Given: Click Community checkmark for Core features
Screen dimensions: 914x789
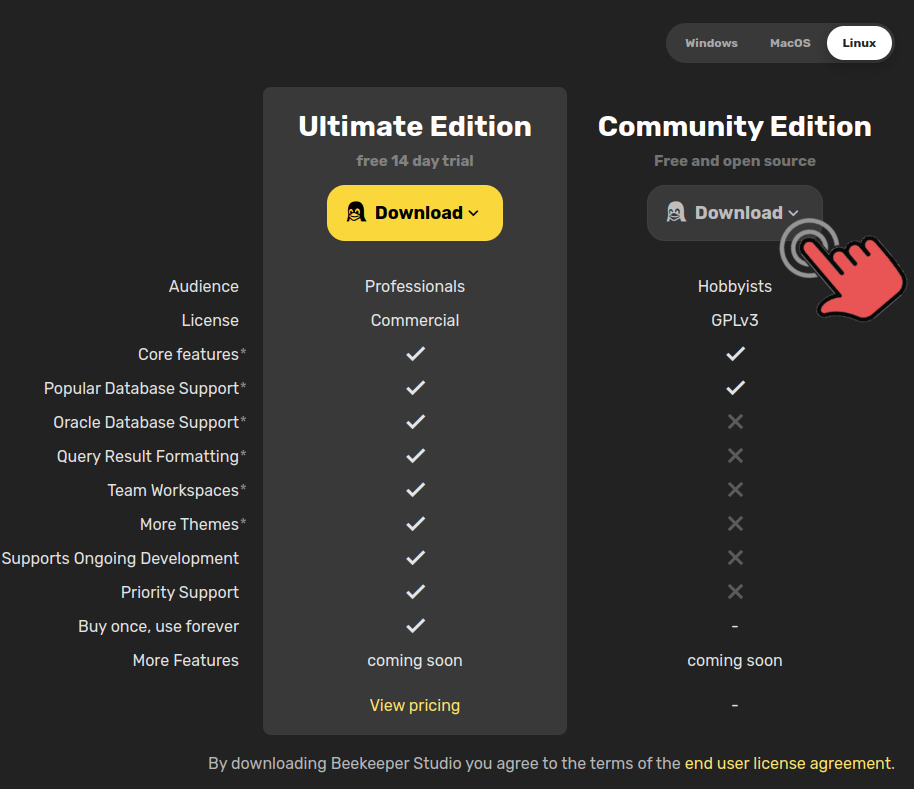Looking at the screenshot, I should pos(735,354).
